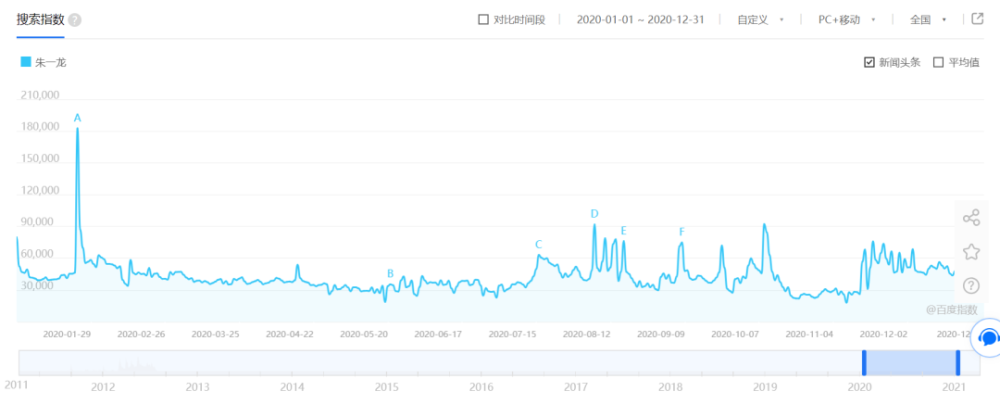Screen dimensions: 1000x404
Task: Expand the PC+移动 device dropdown
Action: tap(846, 20)
